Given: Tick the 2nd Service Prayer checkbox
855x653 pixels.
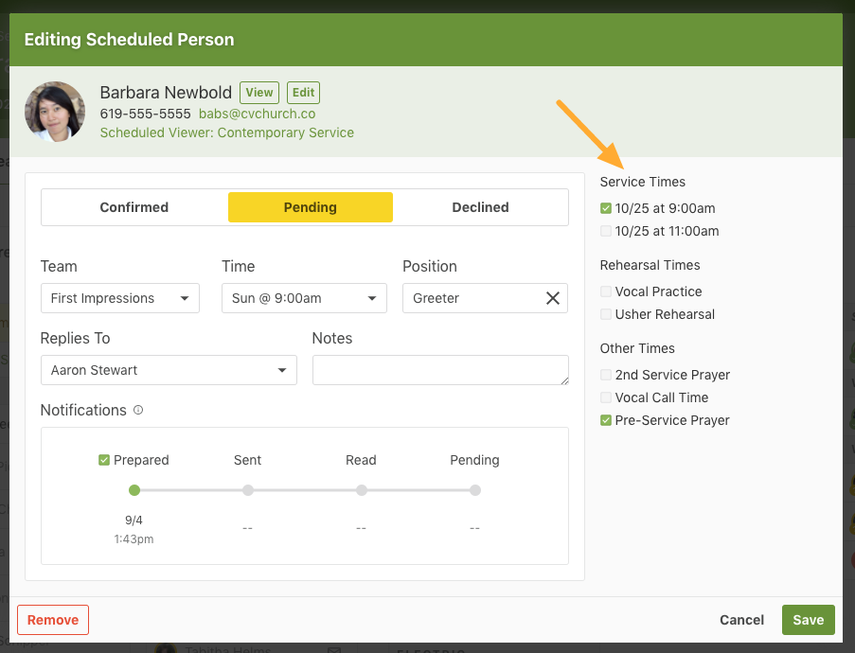Looking at the screenshot, I should tap(605, 375).
